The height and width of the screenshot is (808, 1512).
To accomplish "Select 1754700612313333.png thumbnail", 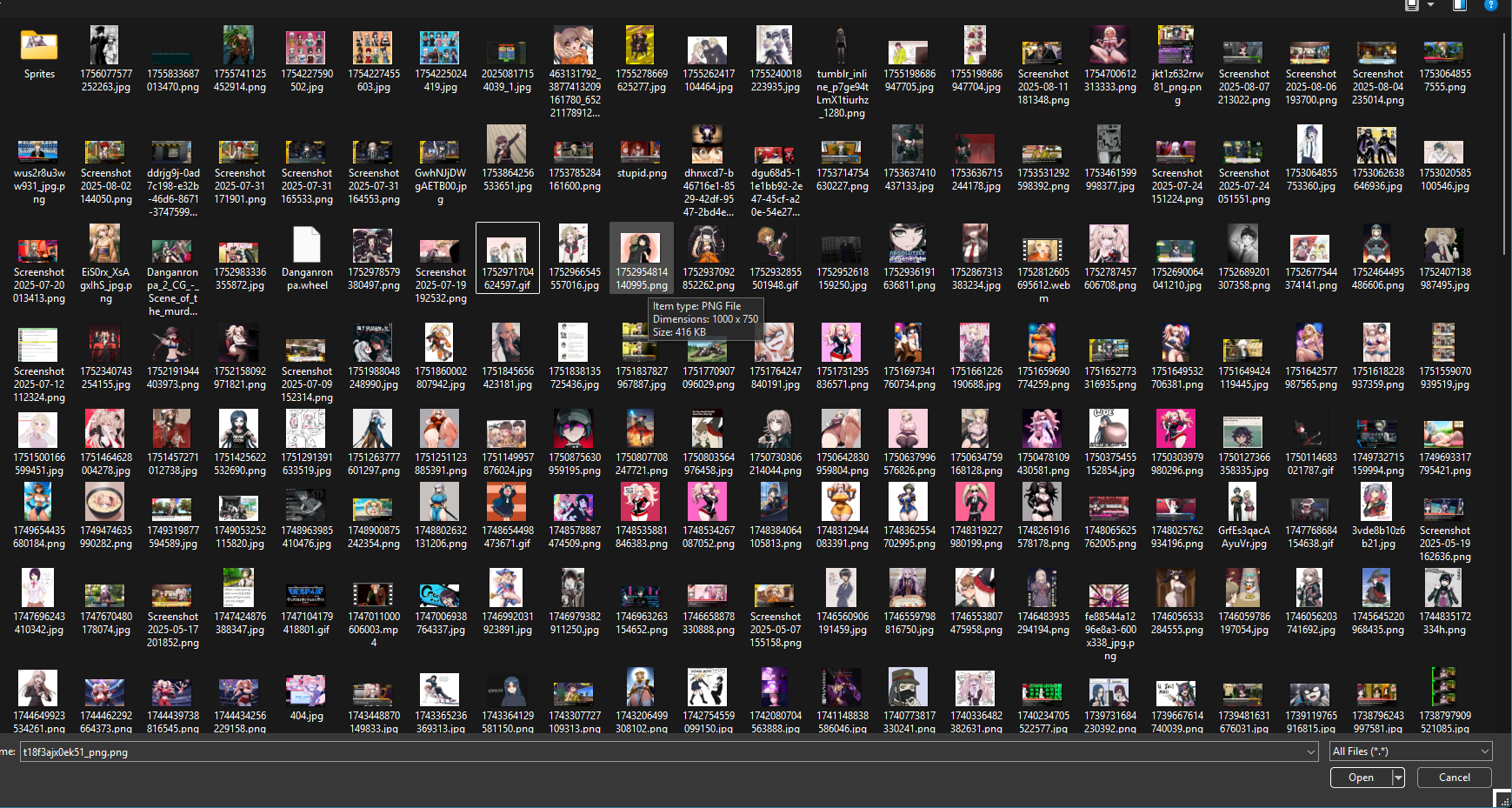I will 1110,45.
